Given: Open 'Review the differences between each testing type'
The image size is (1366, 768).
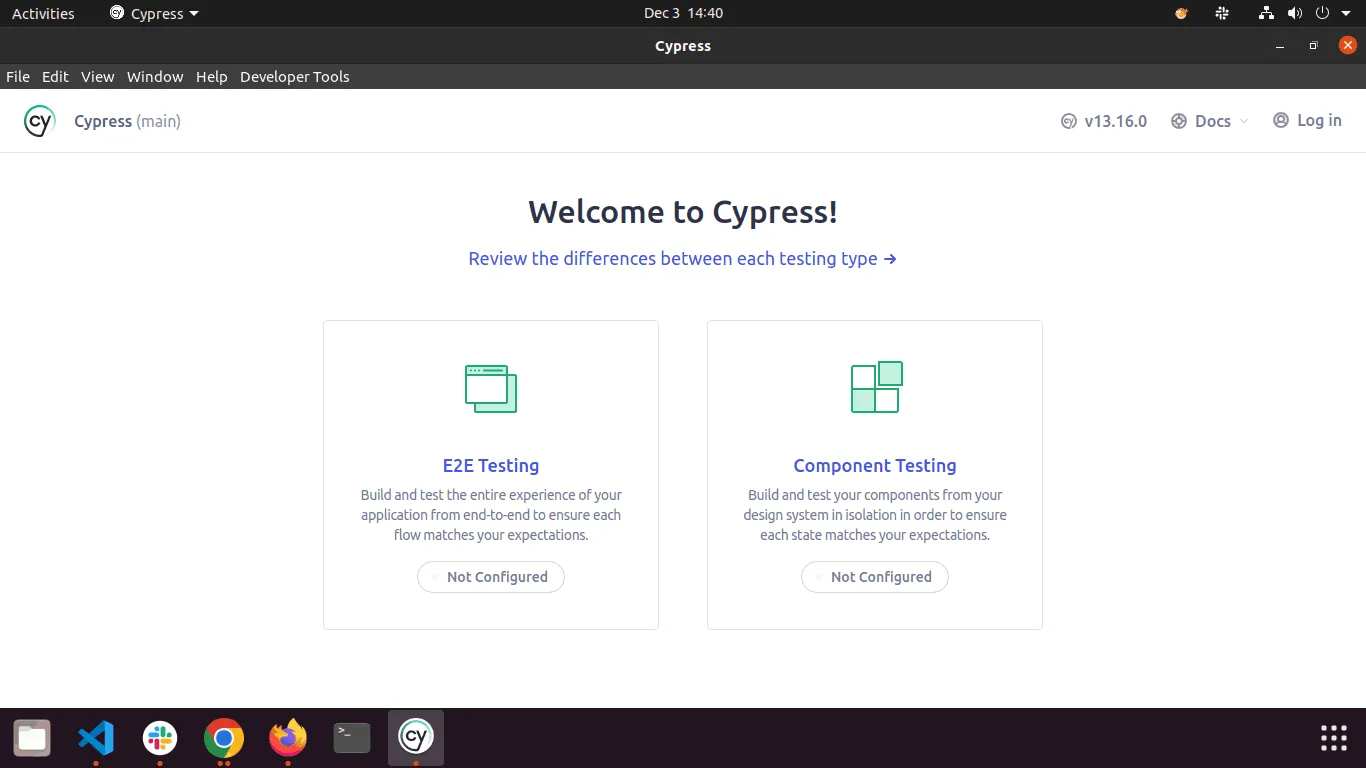Looking at the screenshot, I should (x=683, y=258).
